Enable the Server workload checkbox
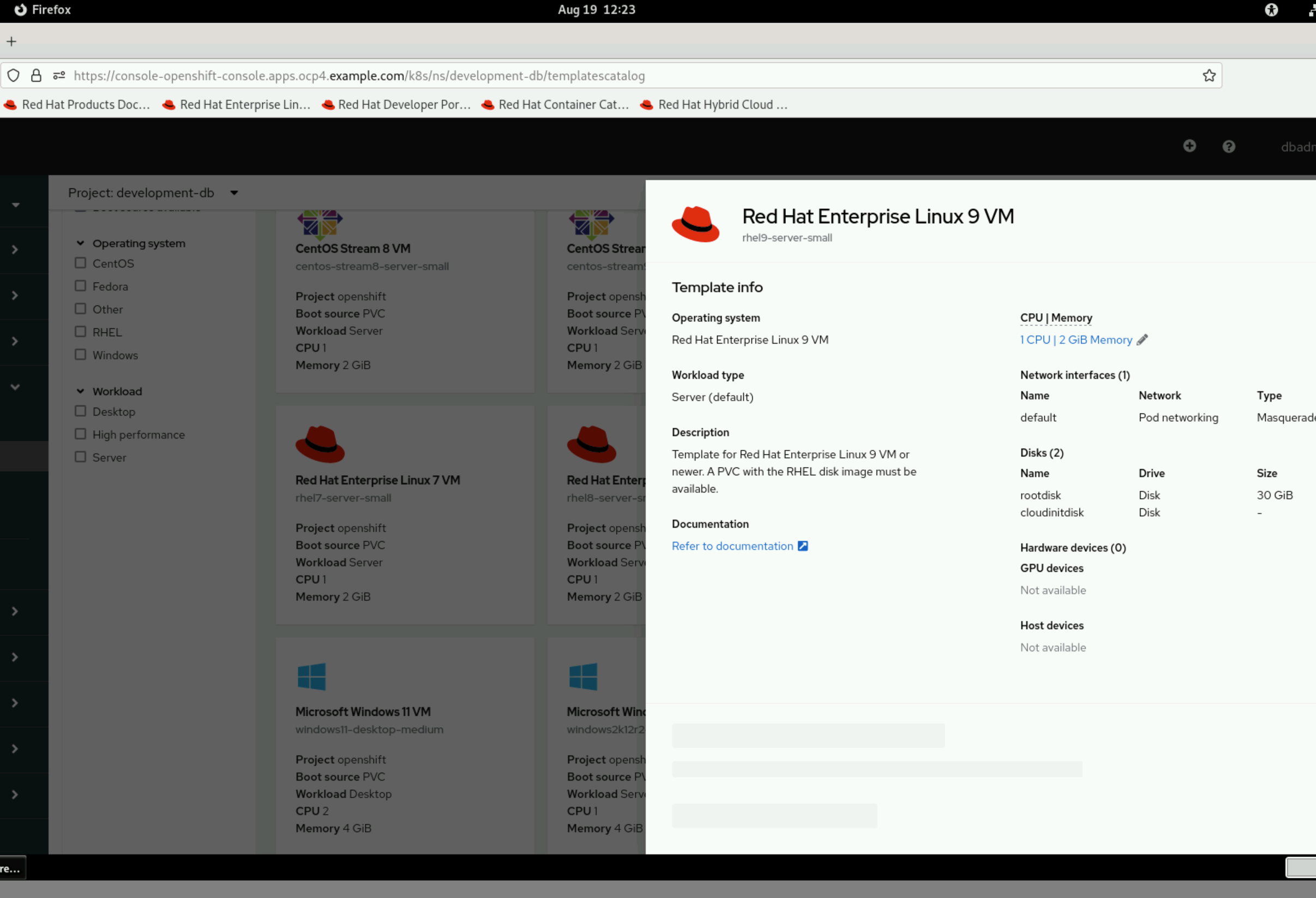1316x898 pixels. (80, 457)
